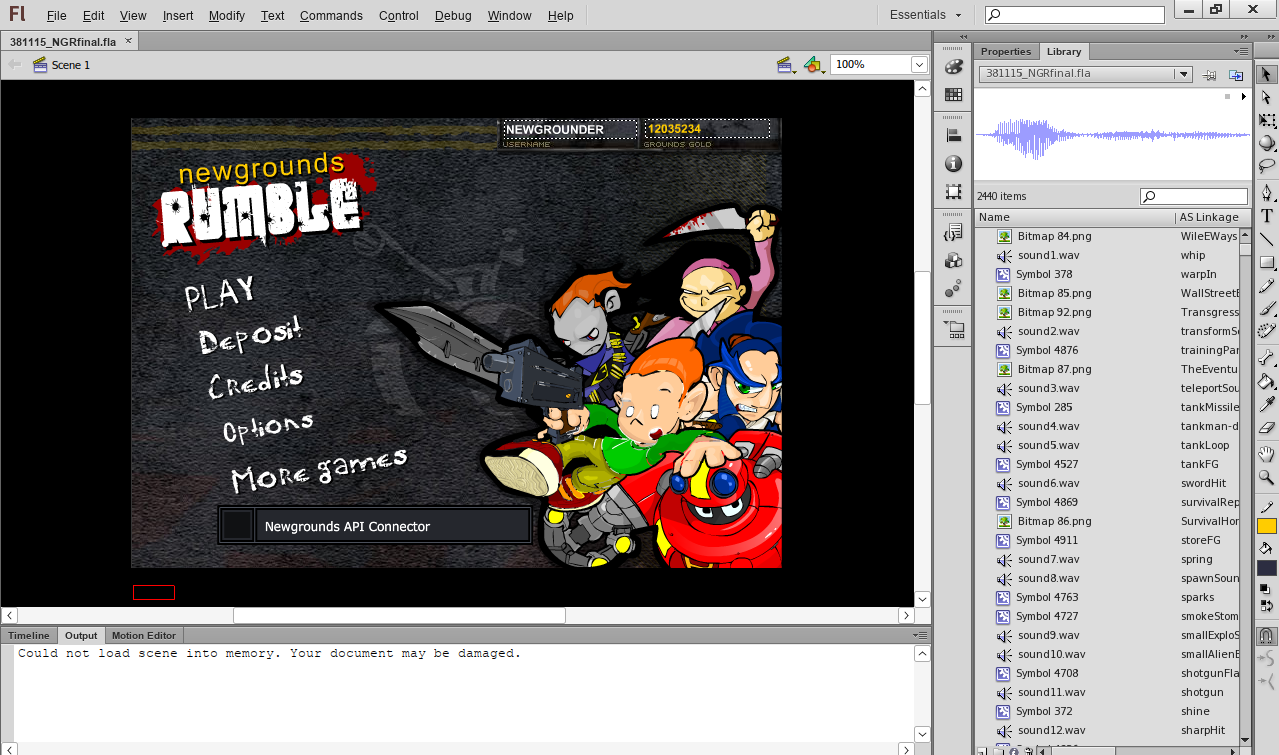The width and height of the screenshot is (1279, 755).
Task: Open the Info panel icon
Action: (x=953, y=163)
